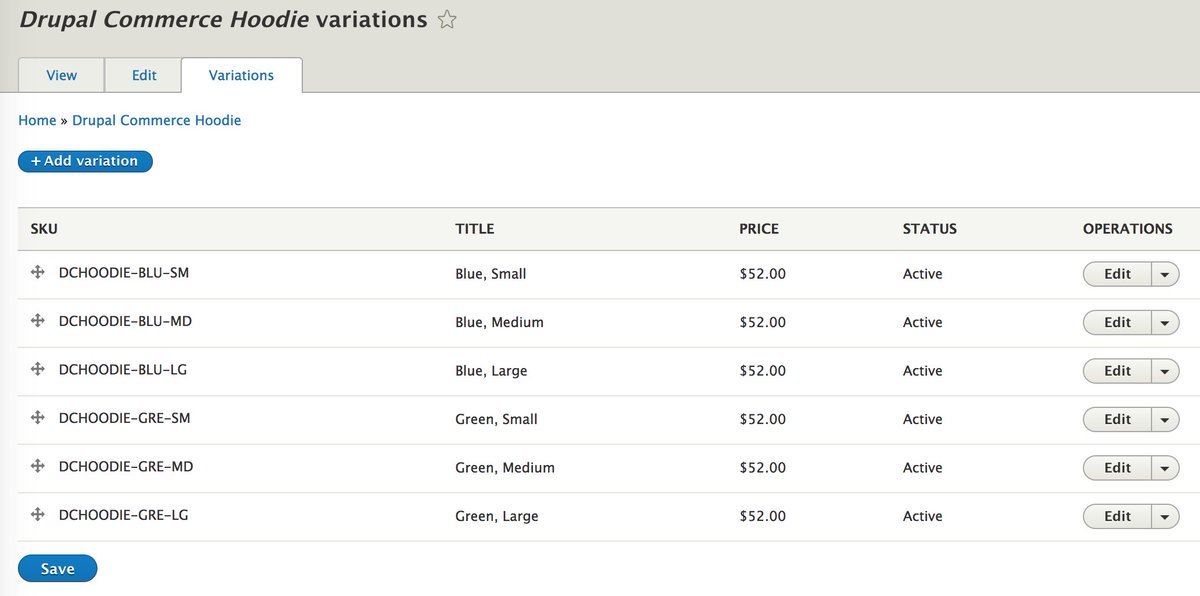1200x596 pixels.
Task: Edit the Green, Medium variation
Action: click(1117, 468)
